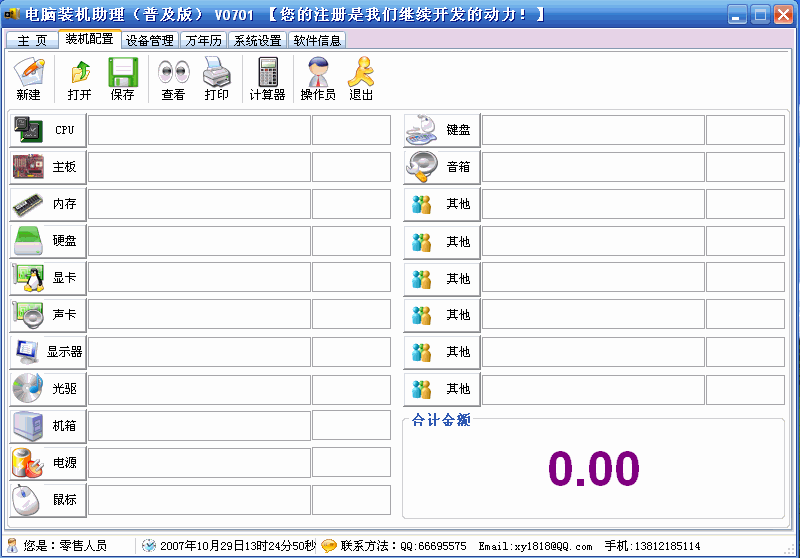The width and height of the screenshot is (800, 558).
Task: Switch to the 万年历 calendar tab
Action: 204,41
